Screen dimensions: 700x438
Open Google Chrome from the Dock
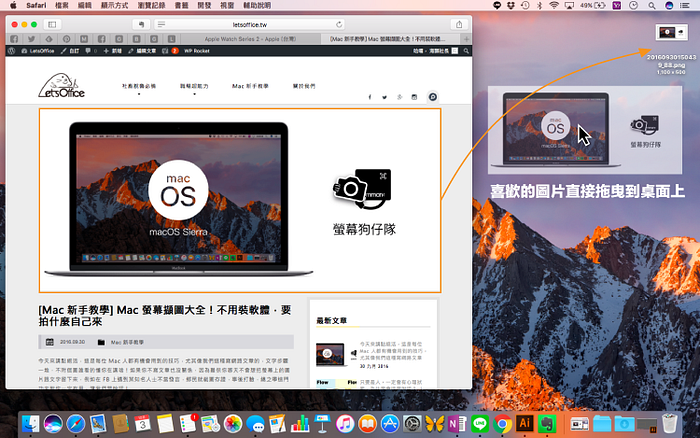click(502, 423)
